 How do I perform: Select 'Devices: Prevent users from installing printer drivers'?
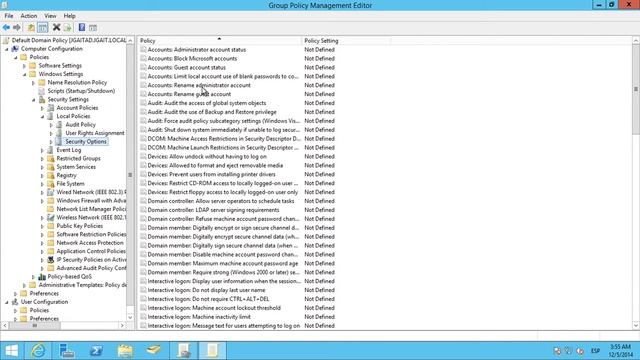tap(211, 174)
